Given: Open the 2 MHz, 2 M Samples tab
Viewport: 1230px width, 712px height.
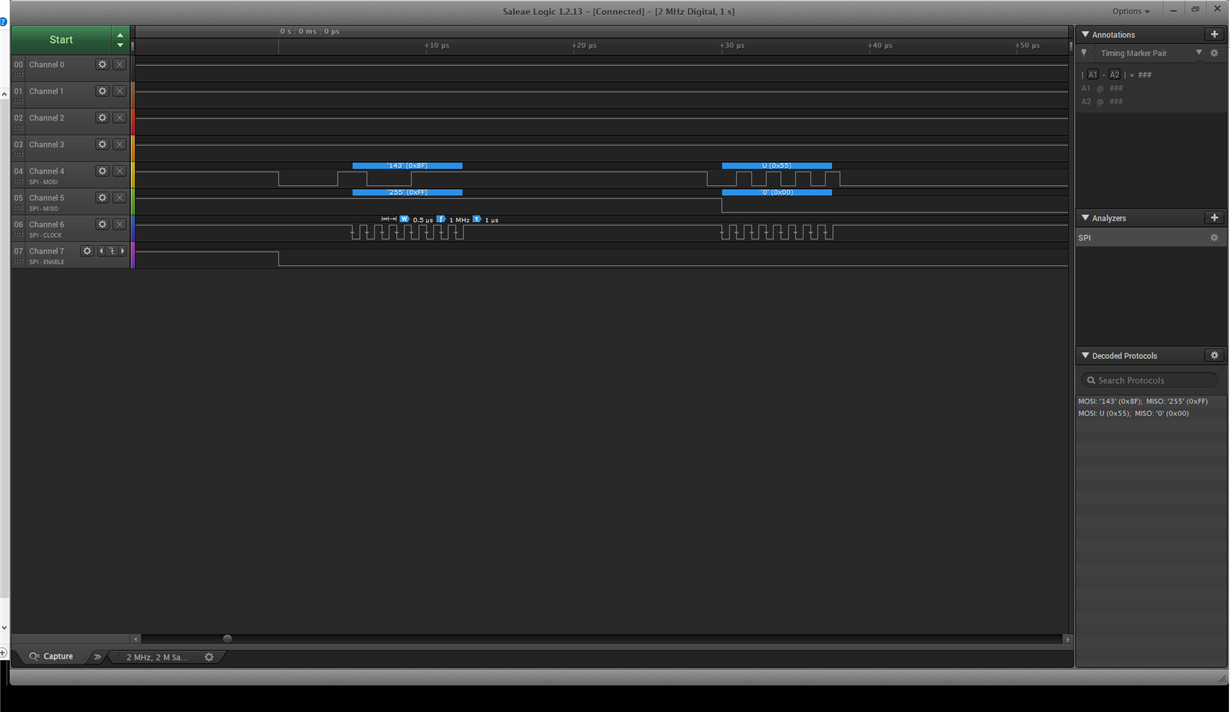Looking at the screenshot, I should click(x=156, y=657).
